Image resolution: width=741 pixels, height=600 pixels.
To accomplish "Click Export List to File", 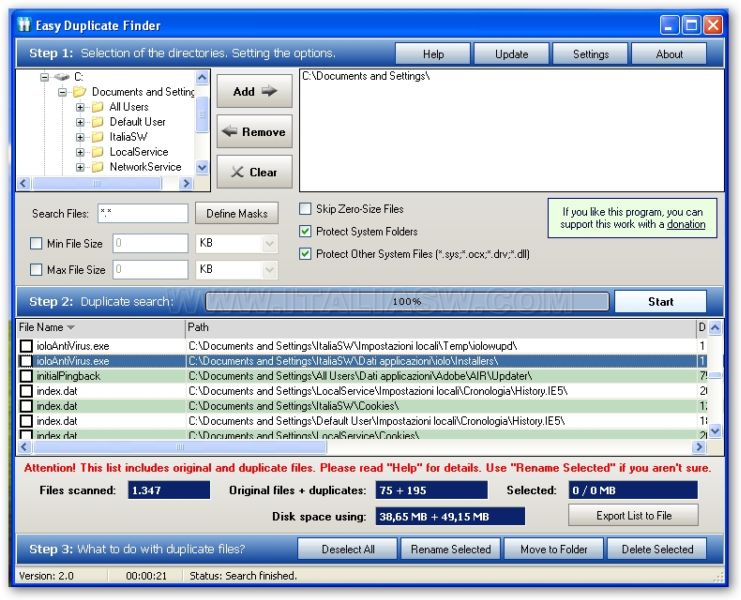I will 633,515.
